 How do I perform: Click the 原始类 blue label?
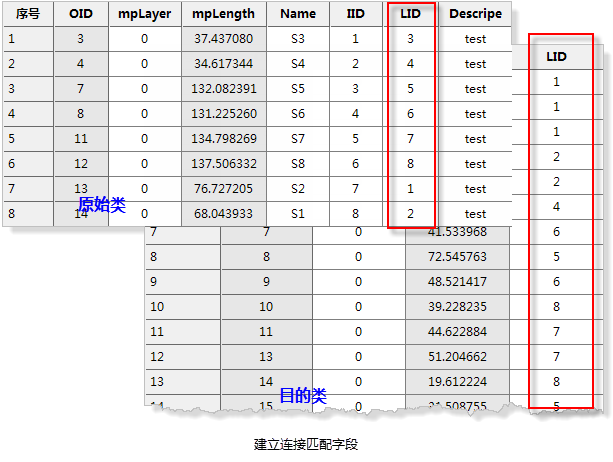[102, 204]
